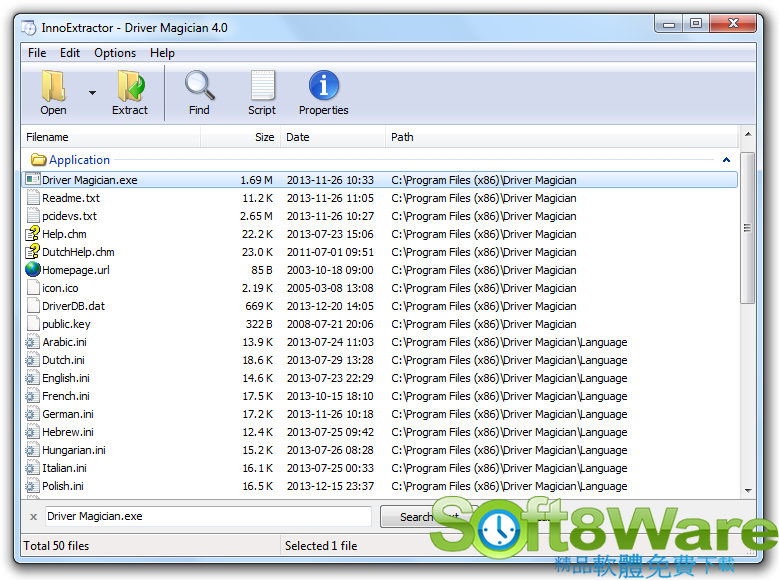Click the size value 2.19 K
This screenshot has width=779, height=580.
pyautogui.click(x=257, y=288)
